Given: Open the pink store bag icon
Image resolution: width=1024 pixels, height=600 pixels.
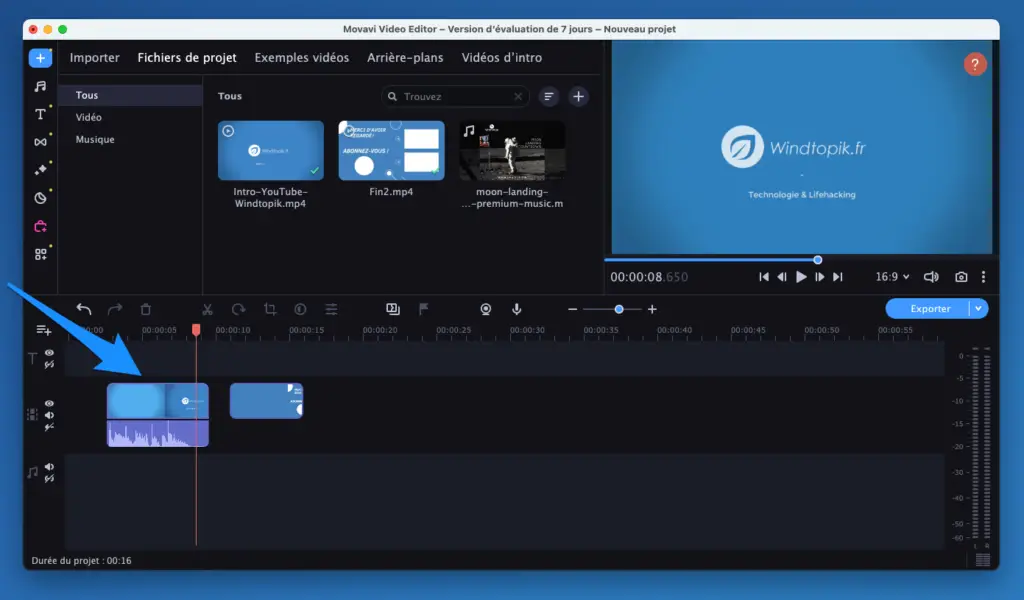Looking at the screenshot, I should pyautogui.click(x=40, y=227).
